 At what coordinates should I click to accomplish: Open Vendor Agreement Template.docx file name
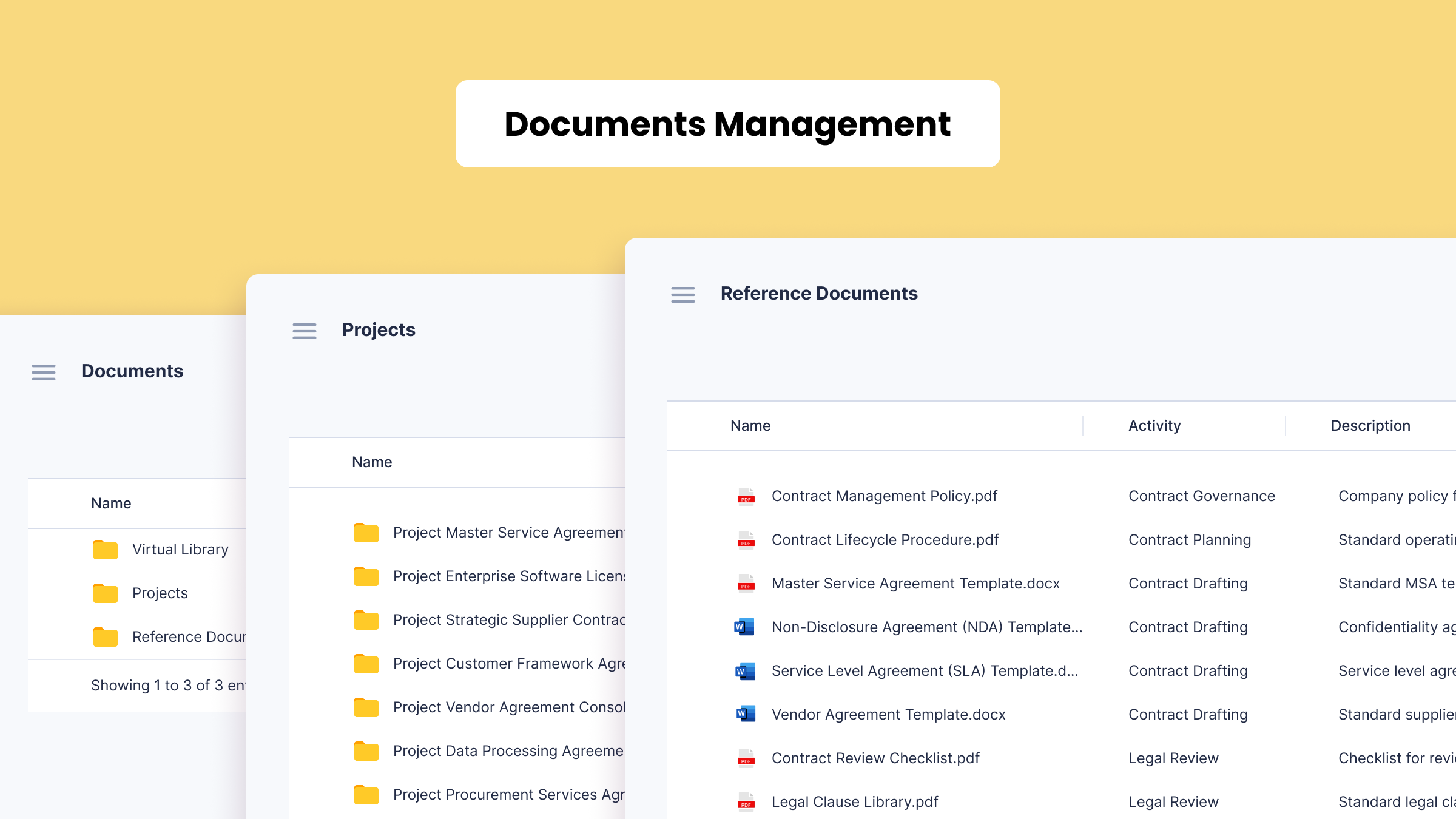[889, 715]
